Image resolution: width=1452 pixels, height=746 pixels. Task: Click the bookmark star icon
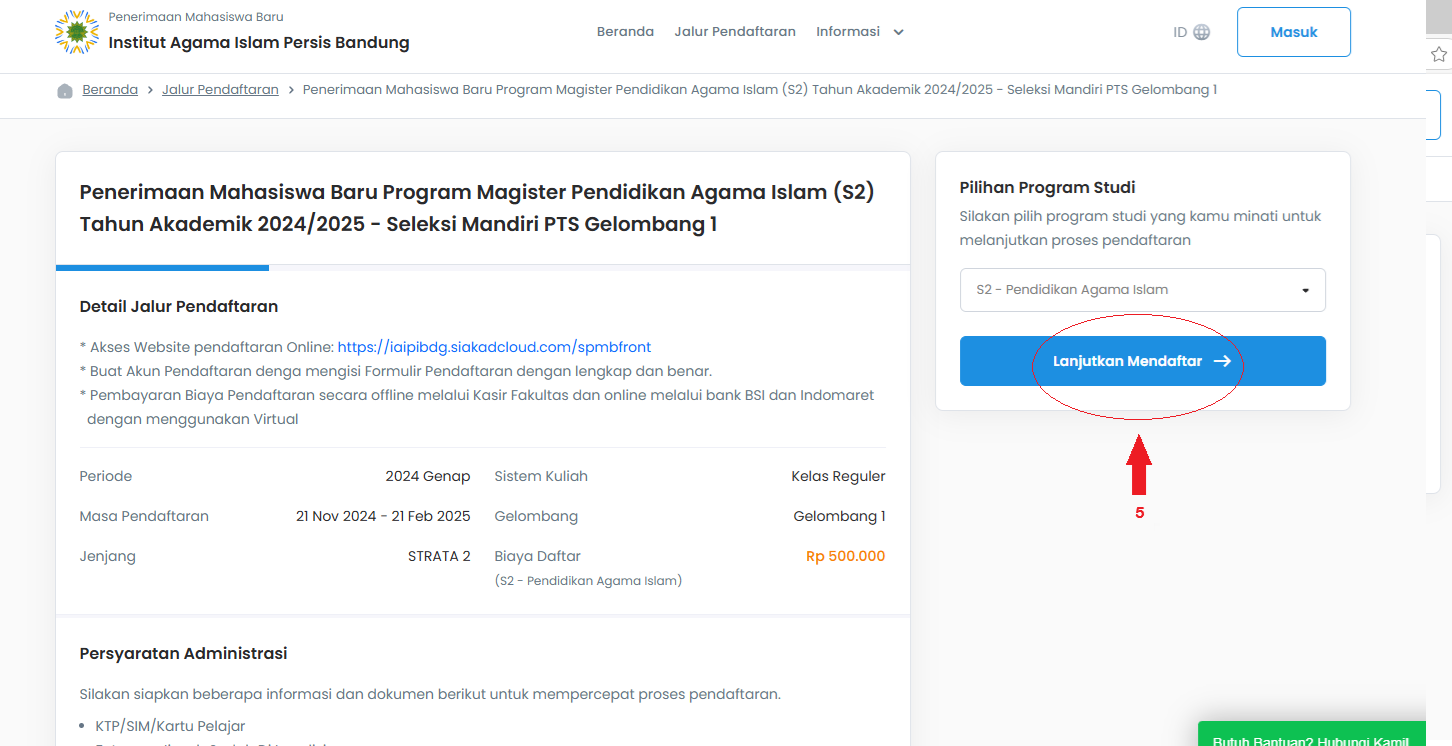pos(1439,54)
